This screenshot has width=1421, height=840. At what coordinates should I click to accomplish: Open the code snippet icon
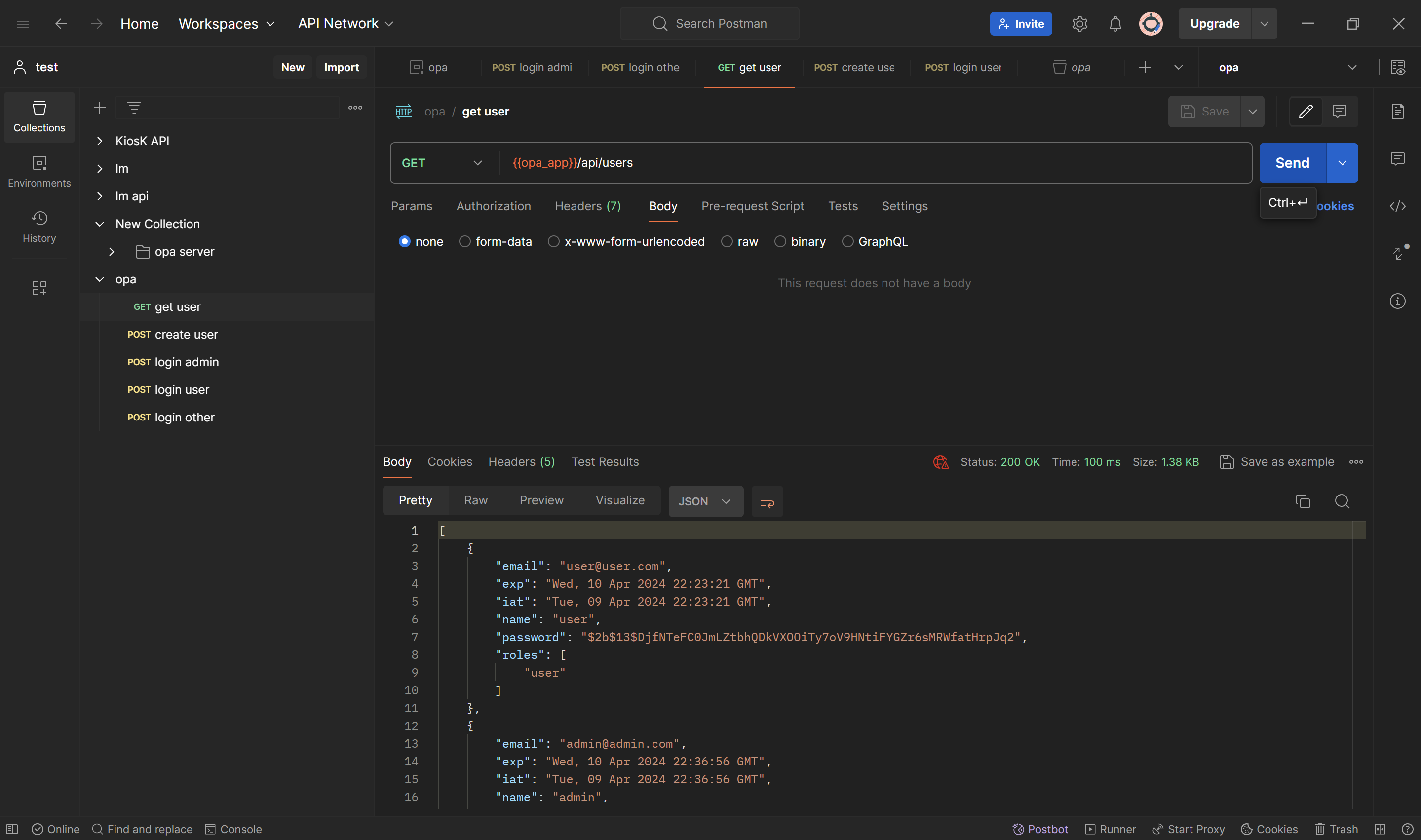click(1397, 206)
